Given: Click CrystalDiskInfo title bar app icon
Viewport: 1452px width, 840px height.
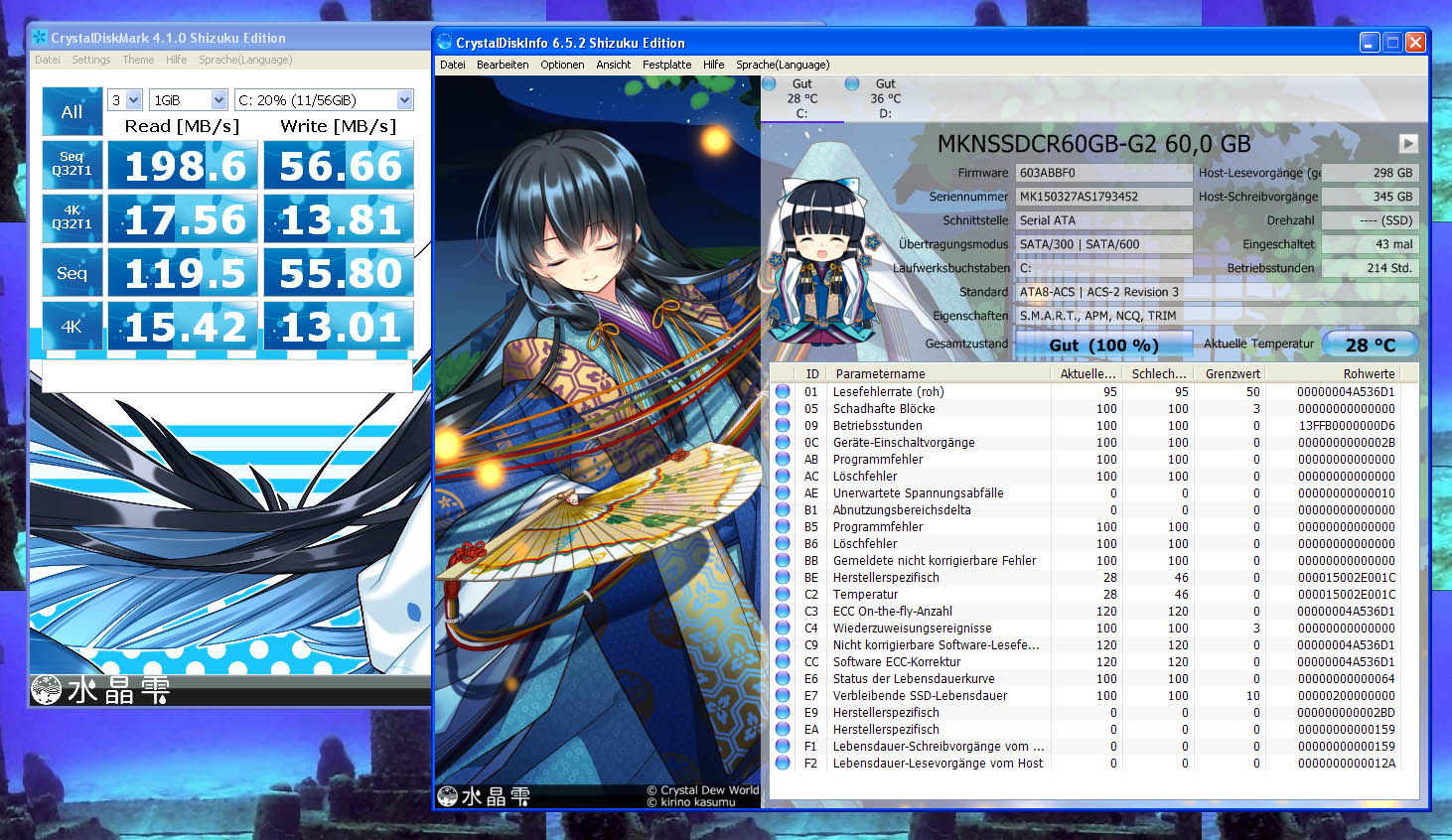Looking at the screenshot, I should tap(445, 43).
